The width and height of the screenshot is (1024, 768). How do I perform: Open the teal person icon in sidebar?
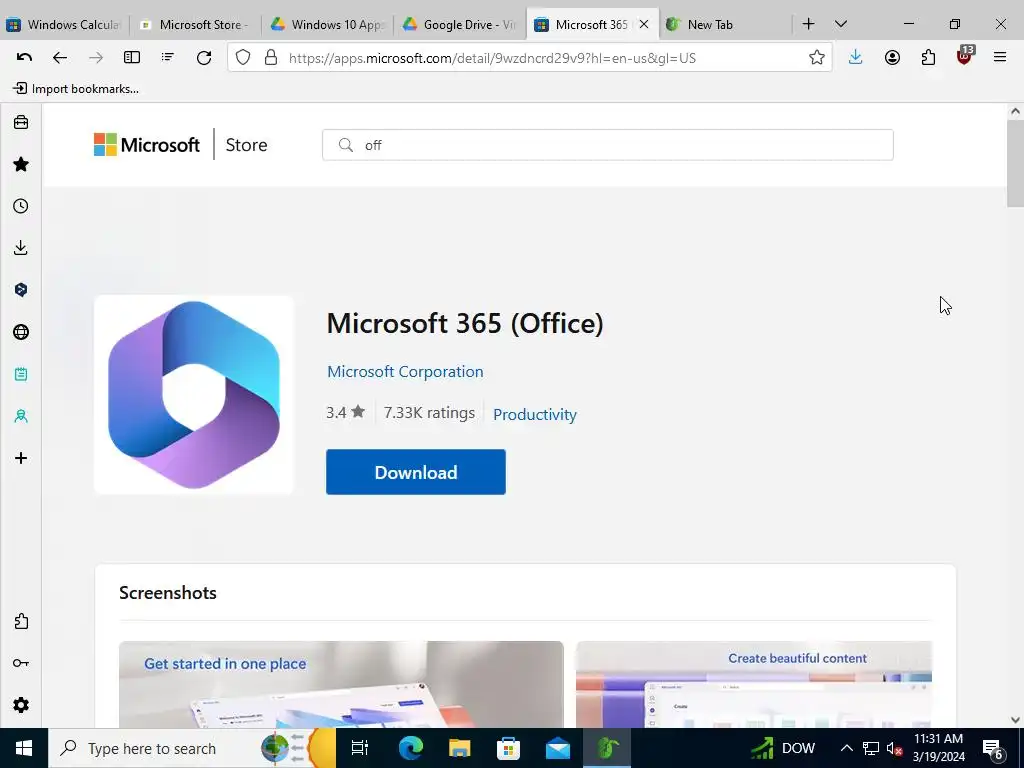pyautogui.click(x=21, y=416)
